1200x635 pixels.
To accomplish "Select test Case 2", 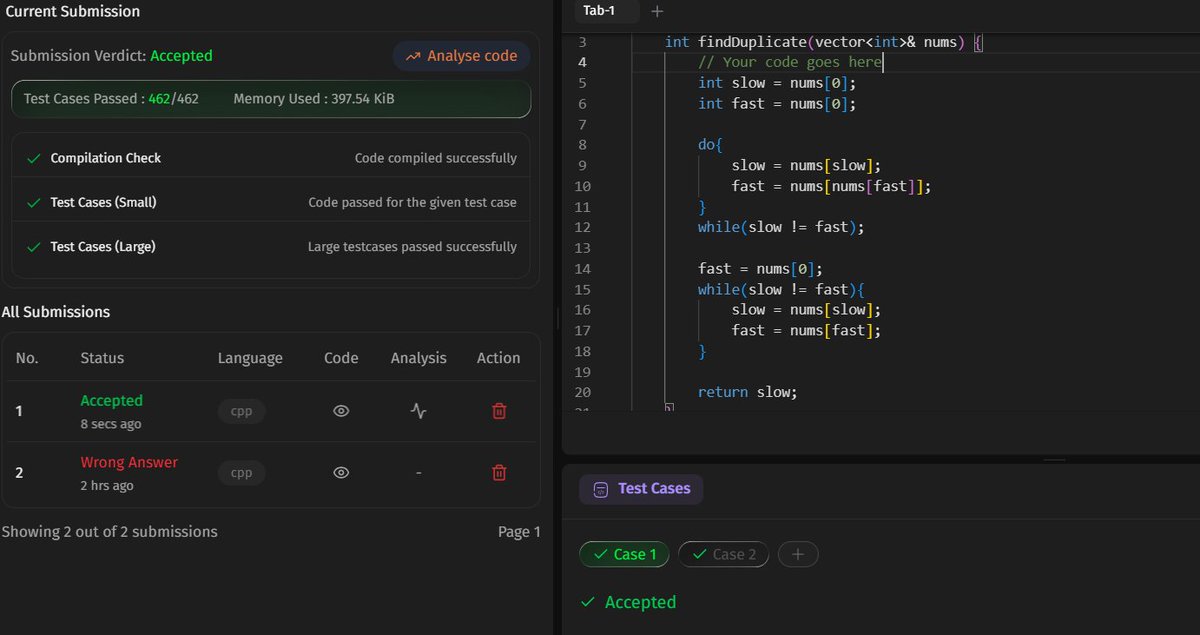I will click(724, 554).
